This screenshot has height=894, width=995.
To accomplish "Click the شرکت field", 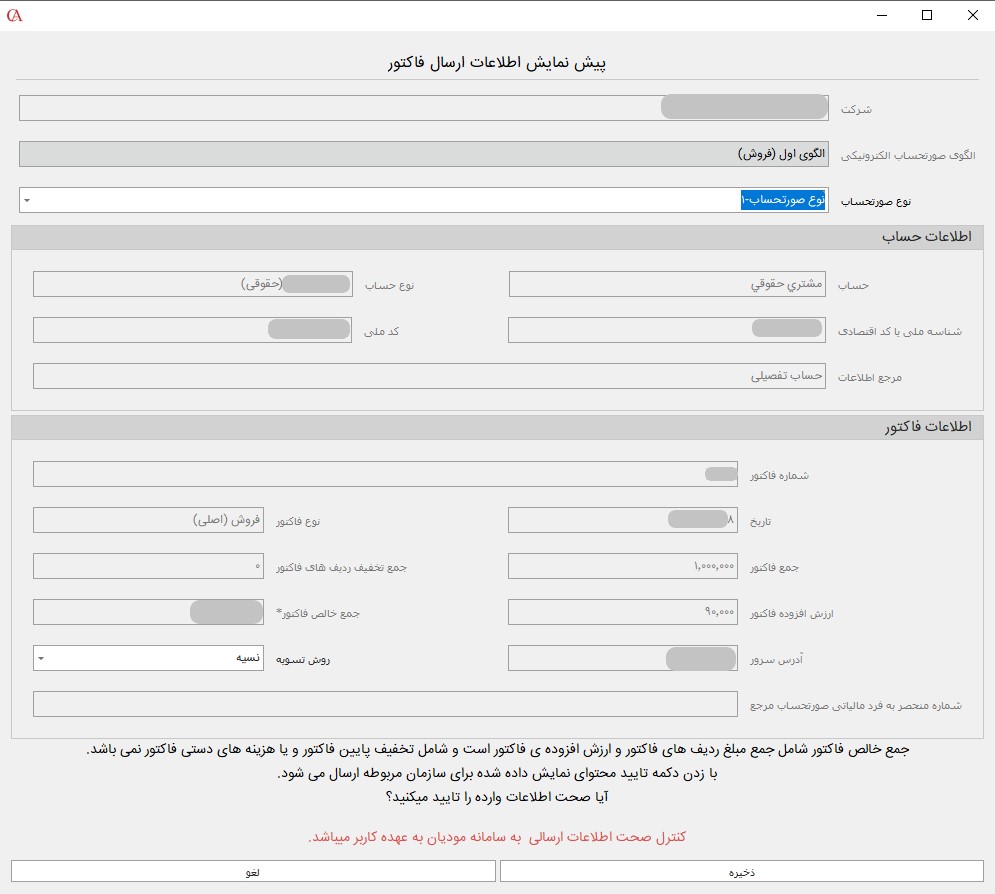I will click(423, 108).
